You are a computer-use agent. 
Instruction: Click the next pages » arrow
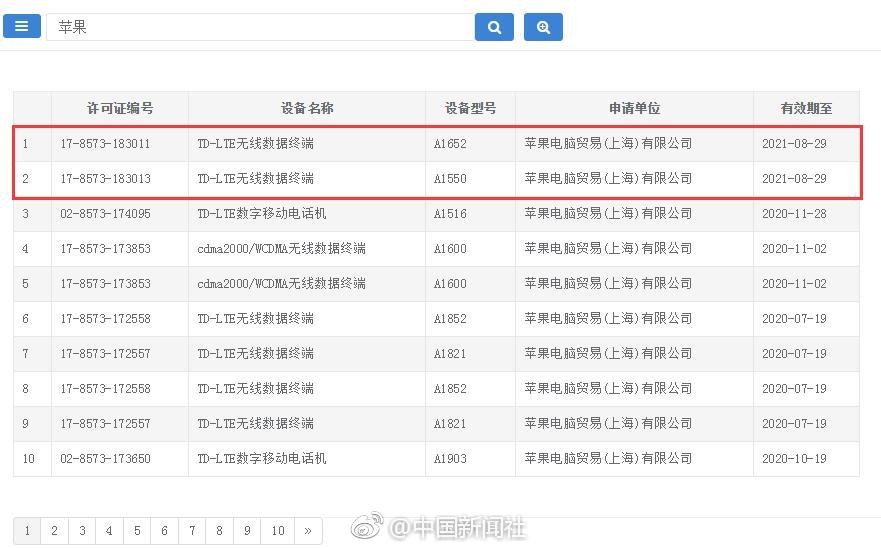[x=308, y=531]
